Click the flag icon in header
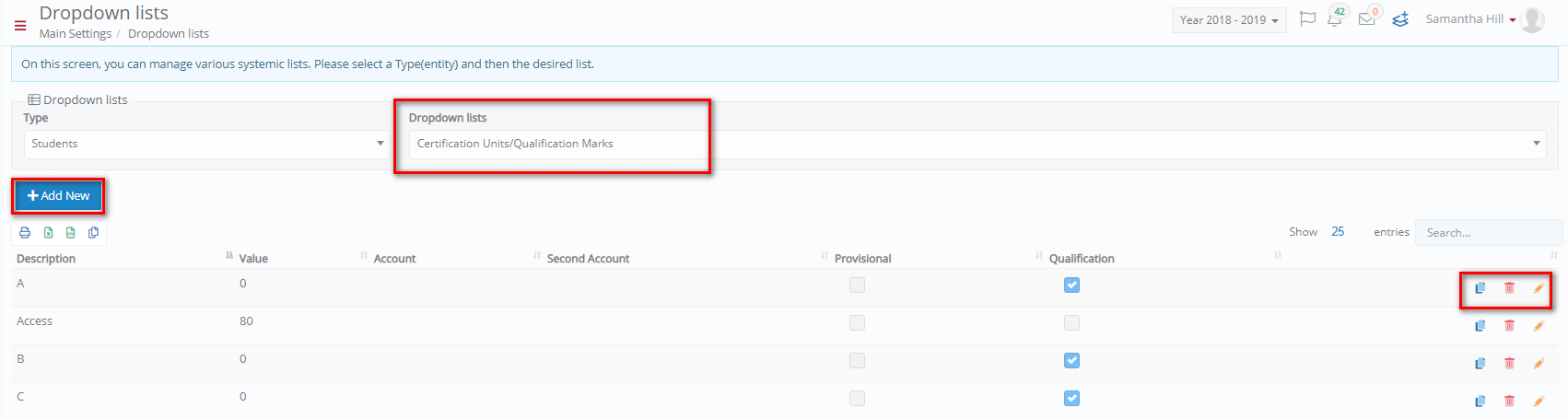 (x=1307, y=18)
